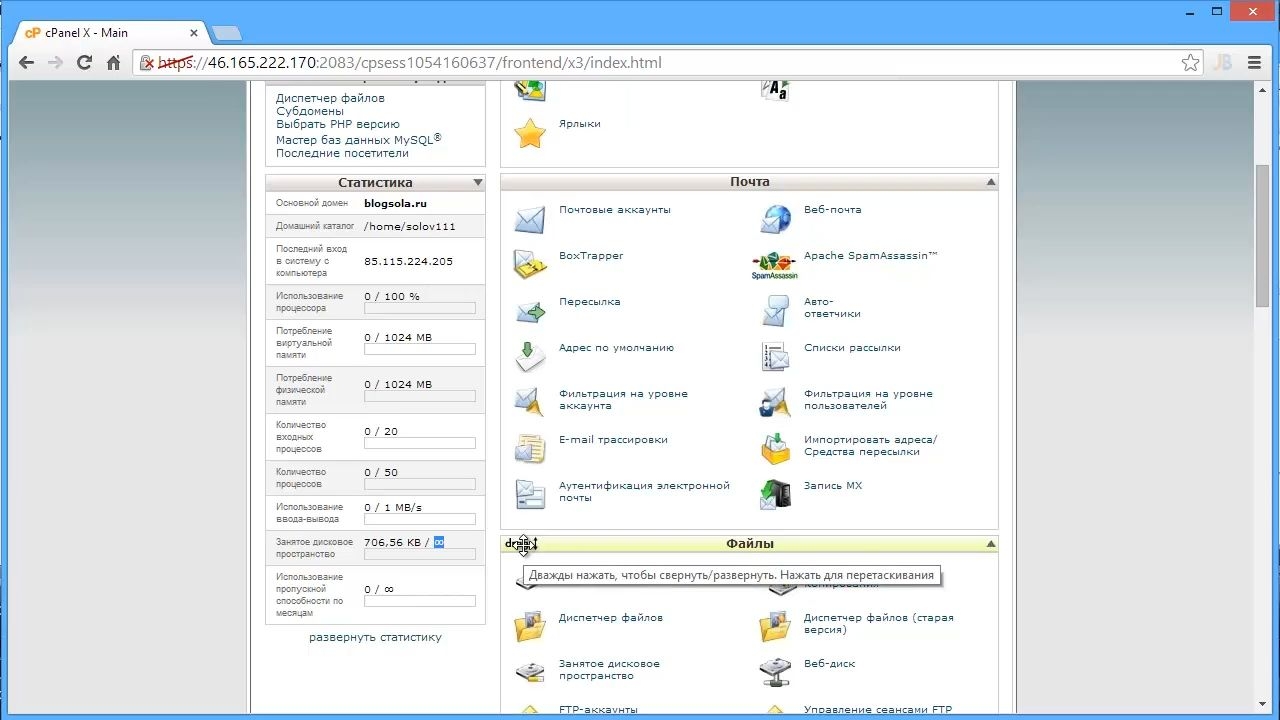The width and height of the screenshot is (1280, 720).
Task: Click the Субдомены link
Action: tap(310, 111)
